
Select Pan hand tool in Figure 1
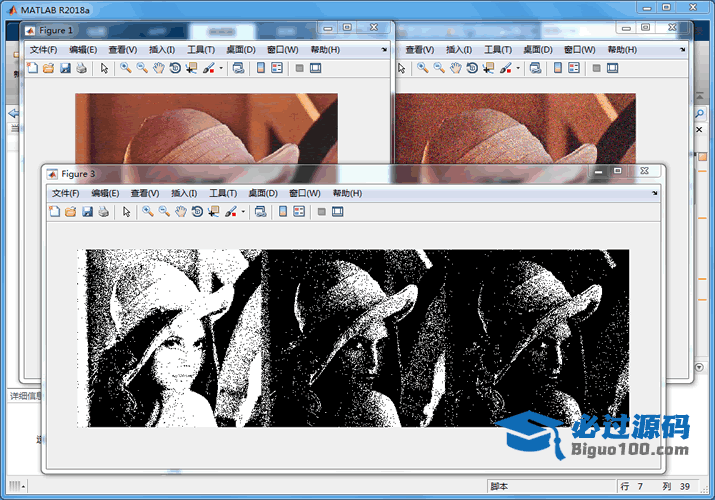(158, 68)
